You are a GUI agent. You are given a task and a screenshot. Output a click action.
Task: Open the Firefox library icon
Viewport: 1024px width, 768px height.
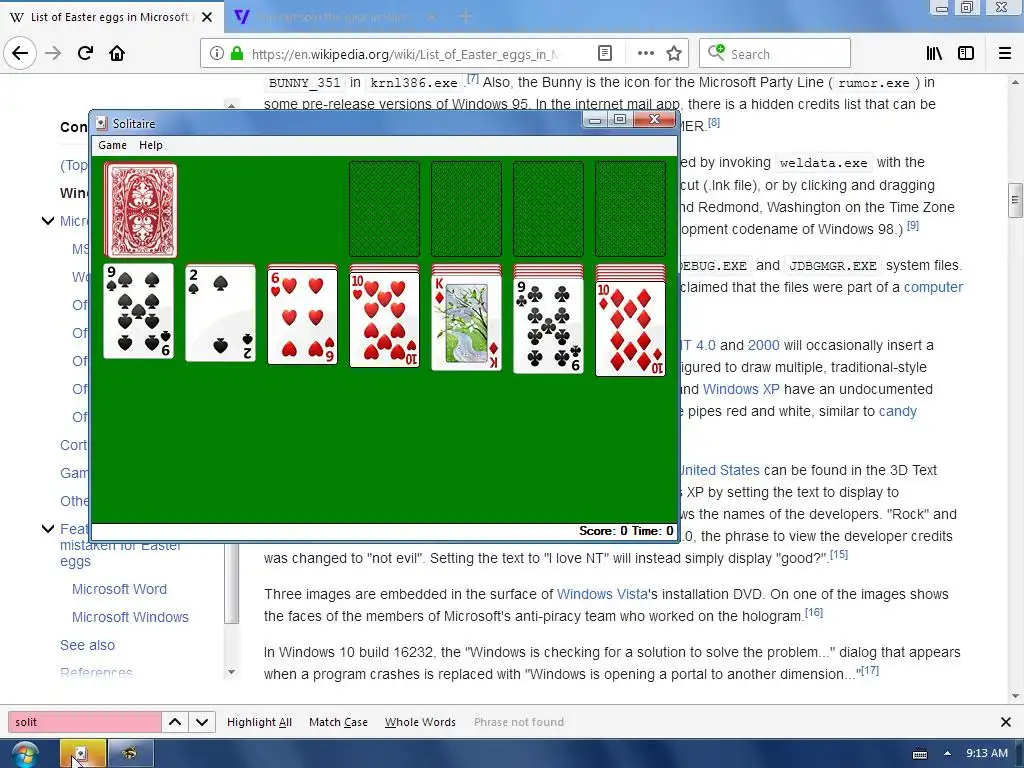coord(934,54)
